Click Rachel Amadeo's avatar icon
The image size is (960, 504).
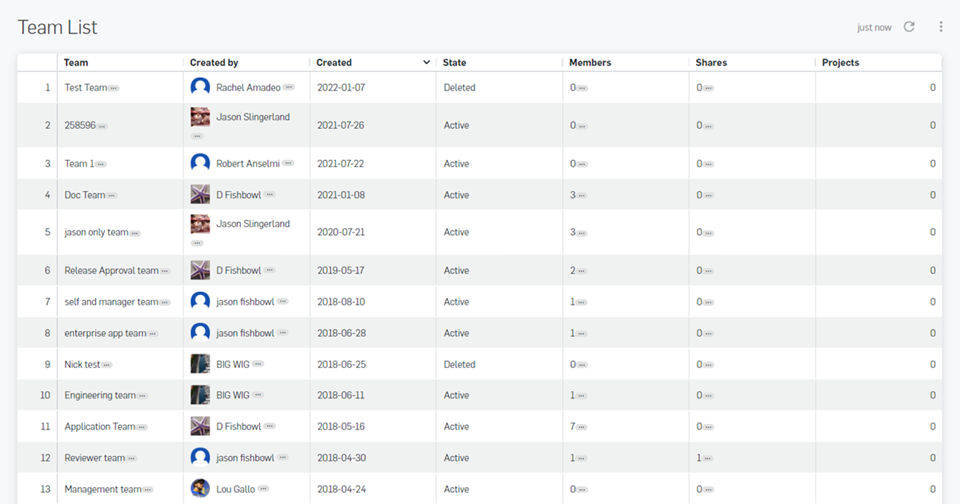click(x=200, y=87)
